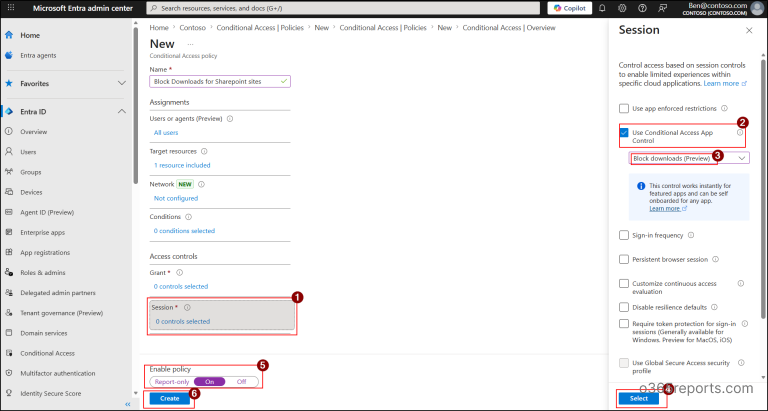The width and height of the screenshot is (768, 411).
Task: Collapse the Entra ID section chevron
Action: 121,112
